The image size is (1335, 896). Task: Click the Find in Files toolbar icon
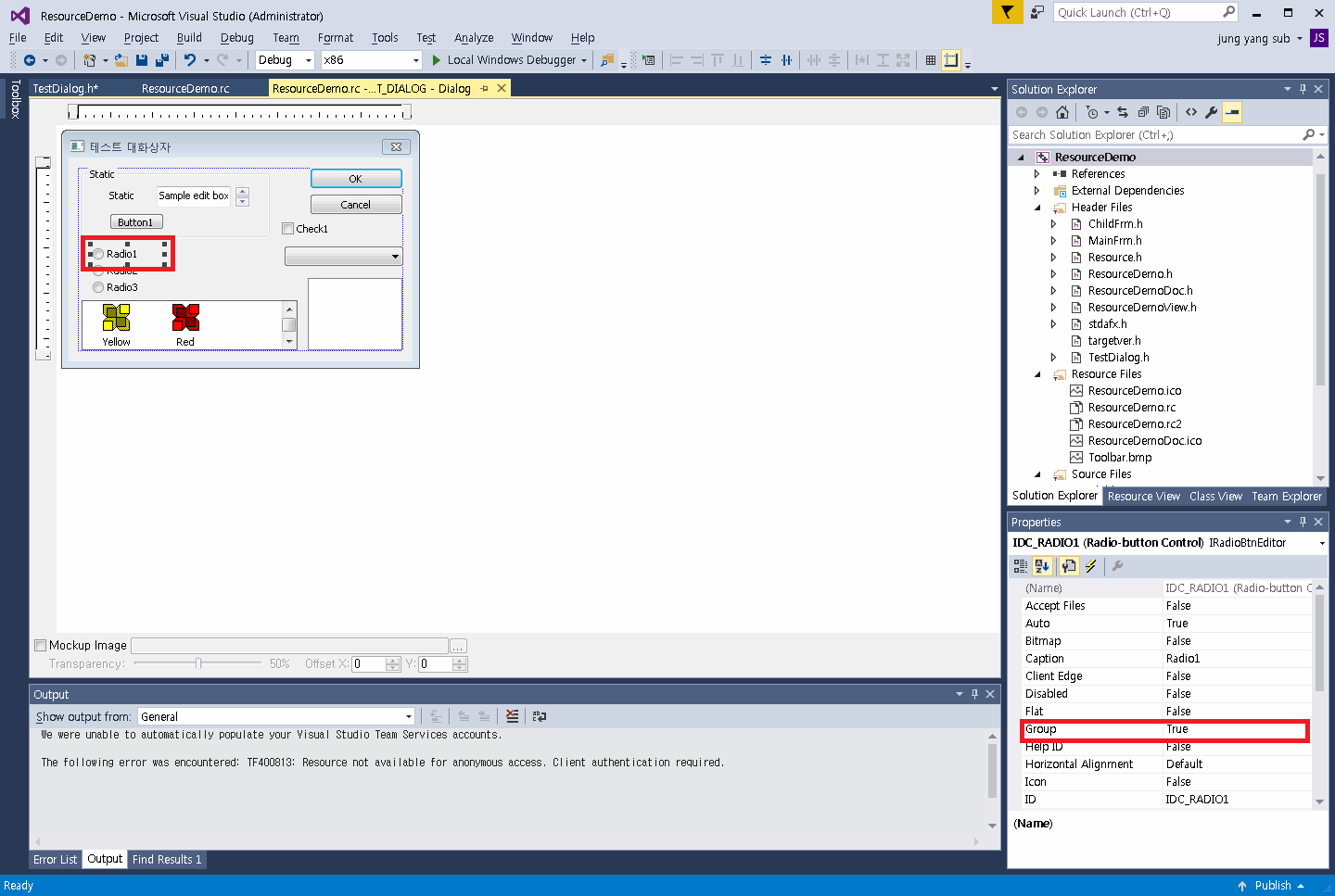point(607,60)
